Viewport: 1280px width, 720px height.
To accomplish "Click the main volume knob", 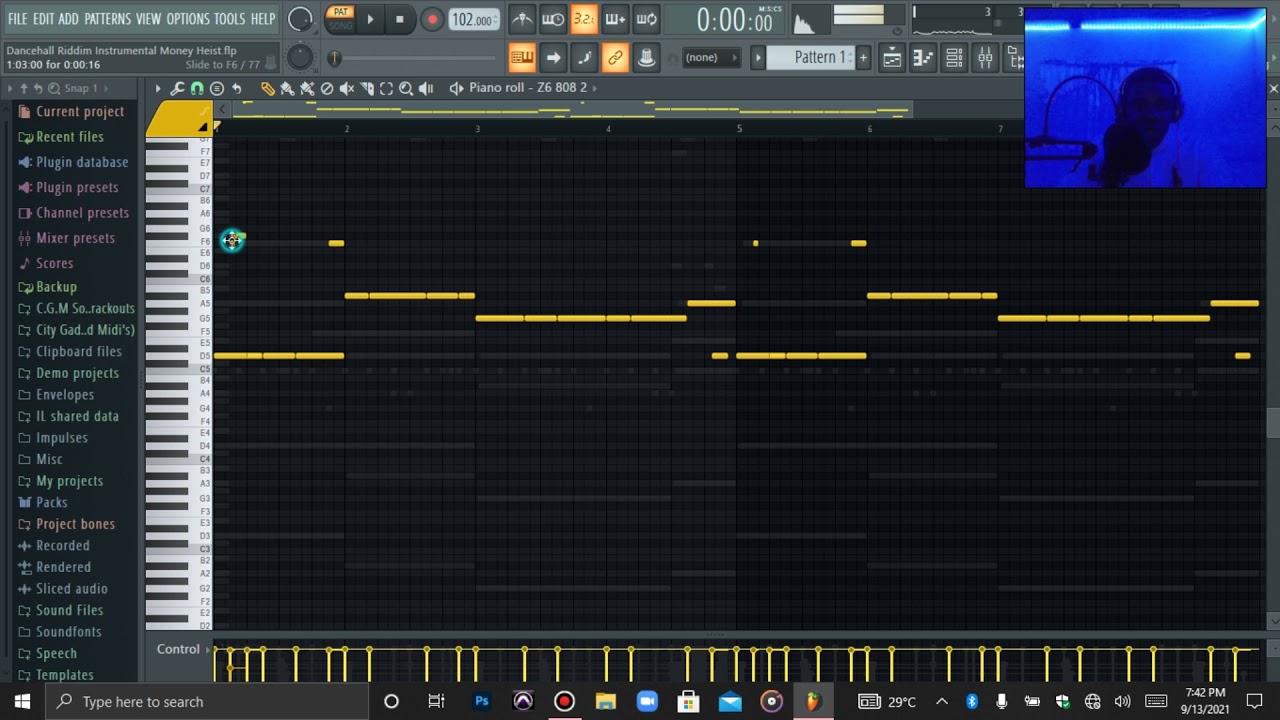I will tap(300, 19).
